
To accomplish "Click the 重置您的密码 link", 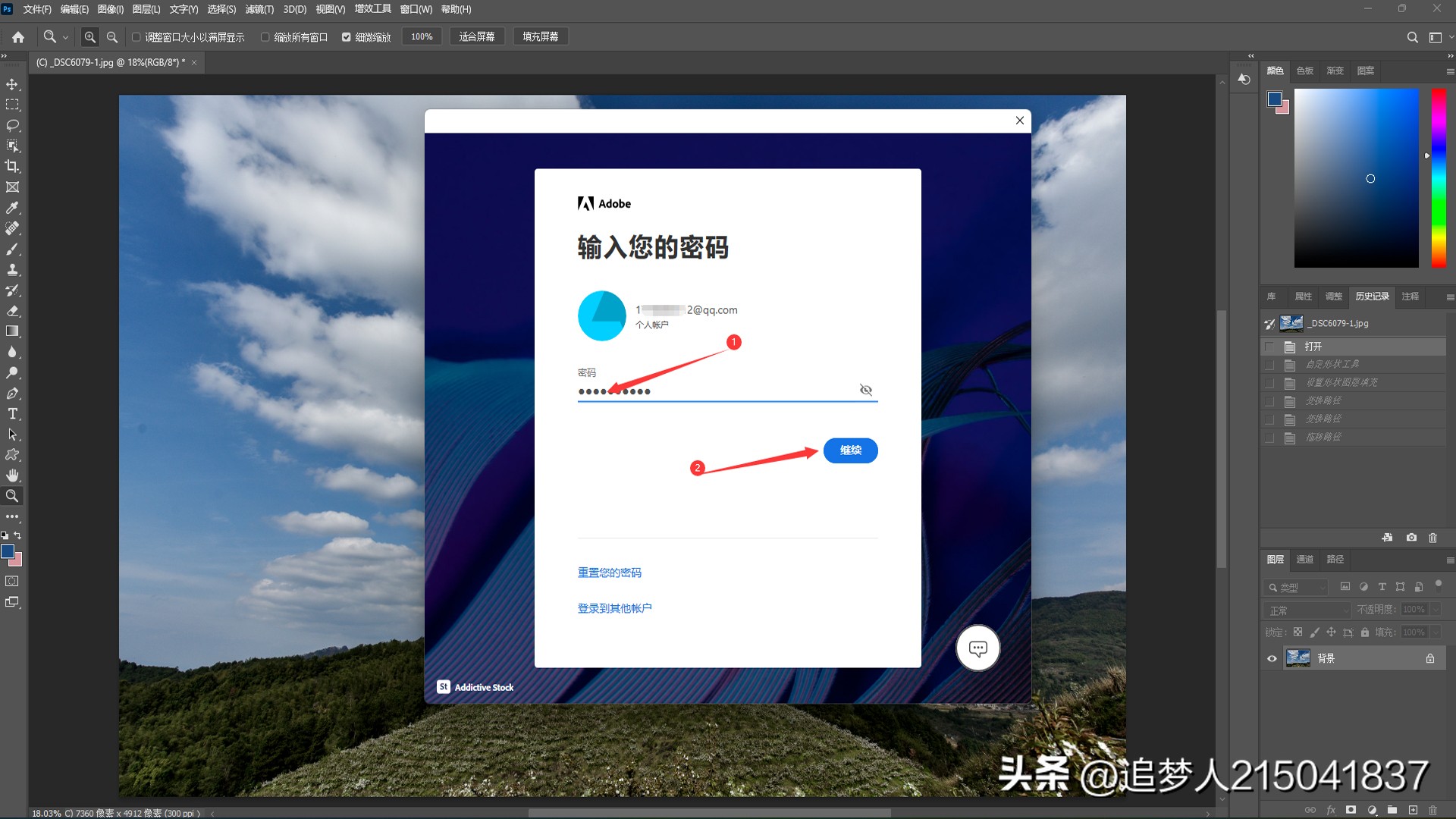I will coord(609,573).
